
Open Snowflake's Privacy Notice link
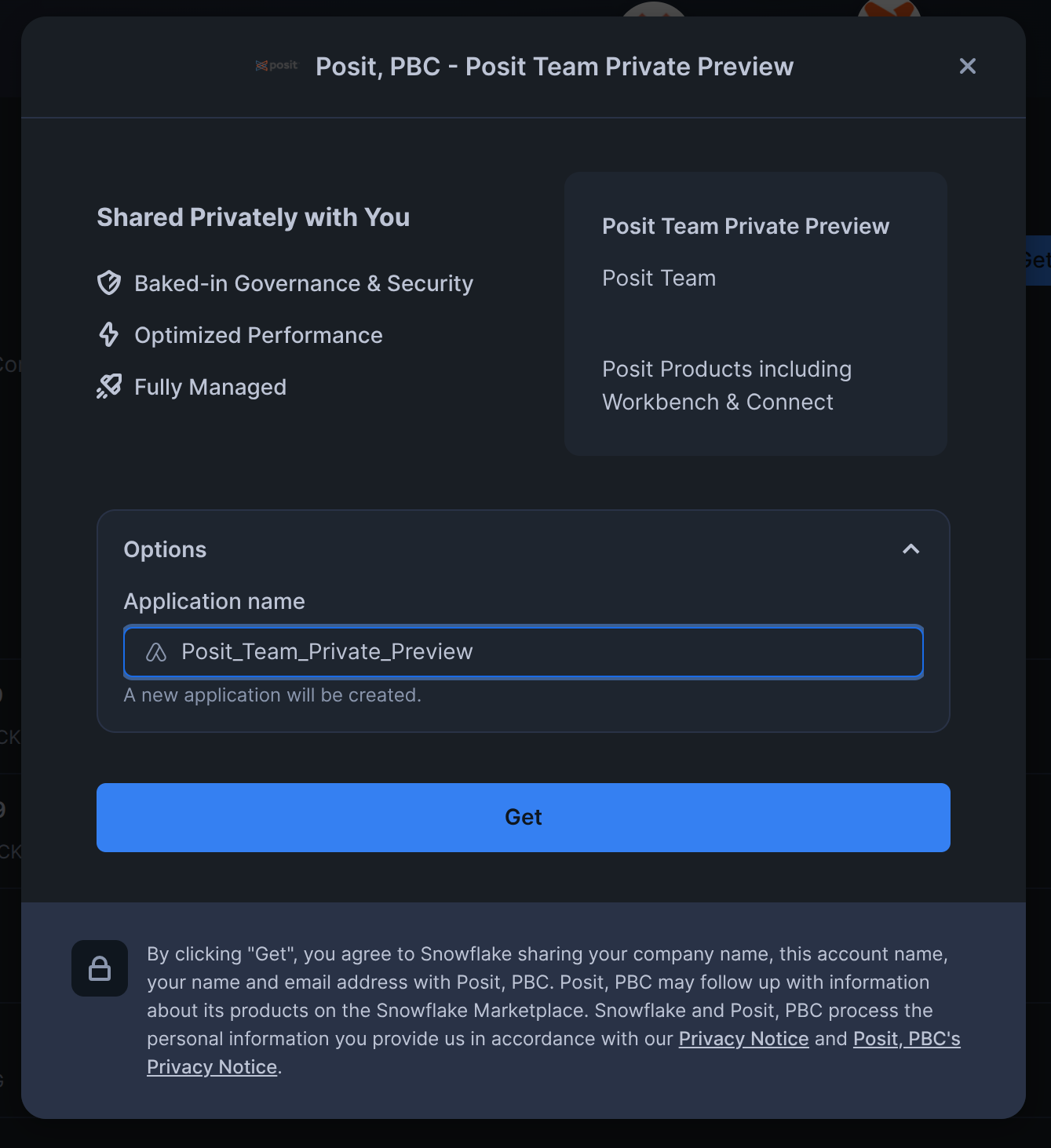coord(743,1038)
